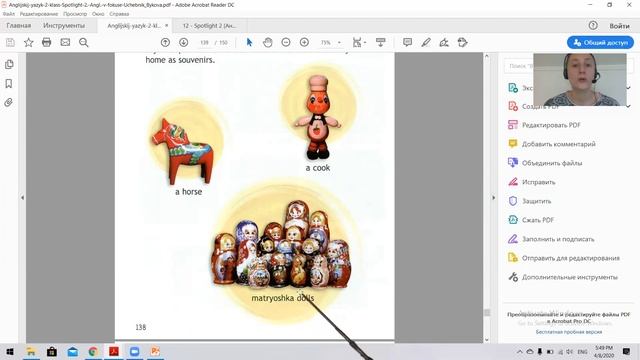This screenshot has height=360, width=640.
Task: Open the Сжать PDF tool
Action: click(538, 220)
